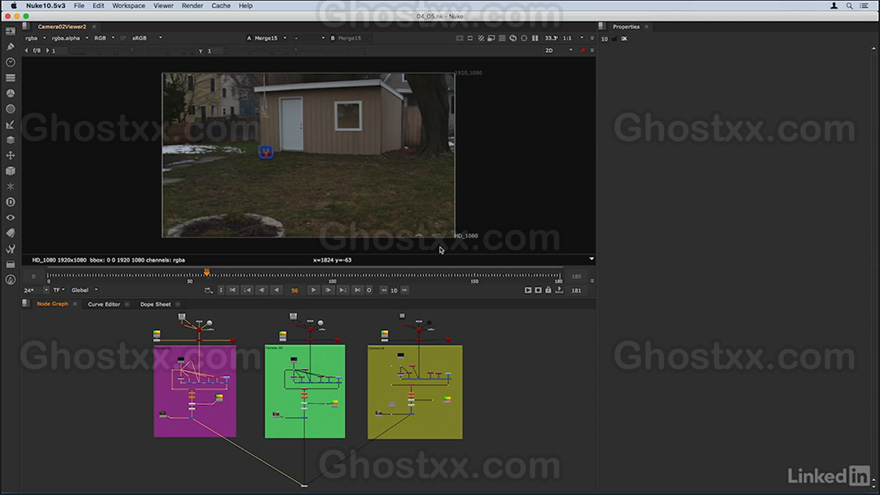
Task: Play the timeline forward
Action: [313, 290]
